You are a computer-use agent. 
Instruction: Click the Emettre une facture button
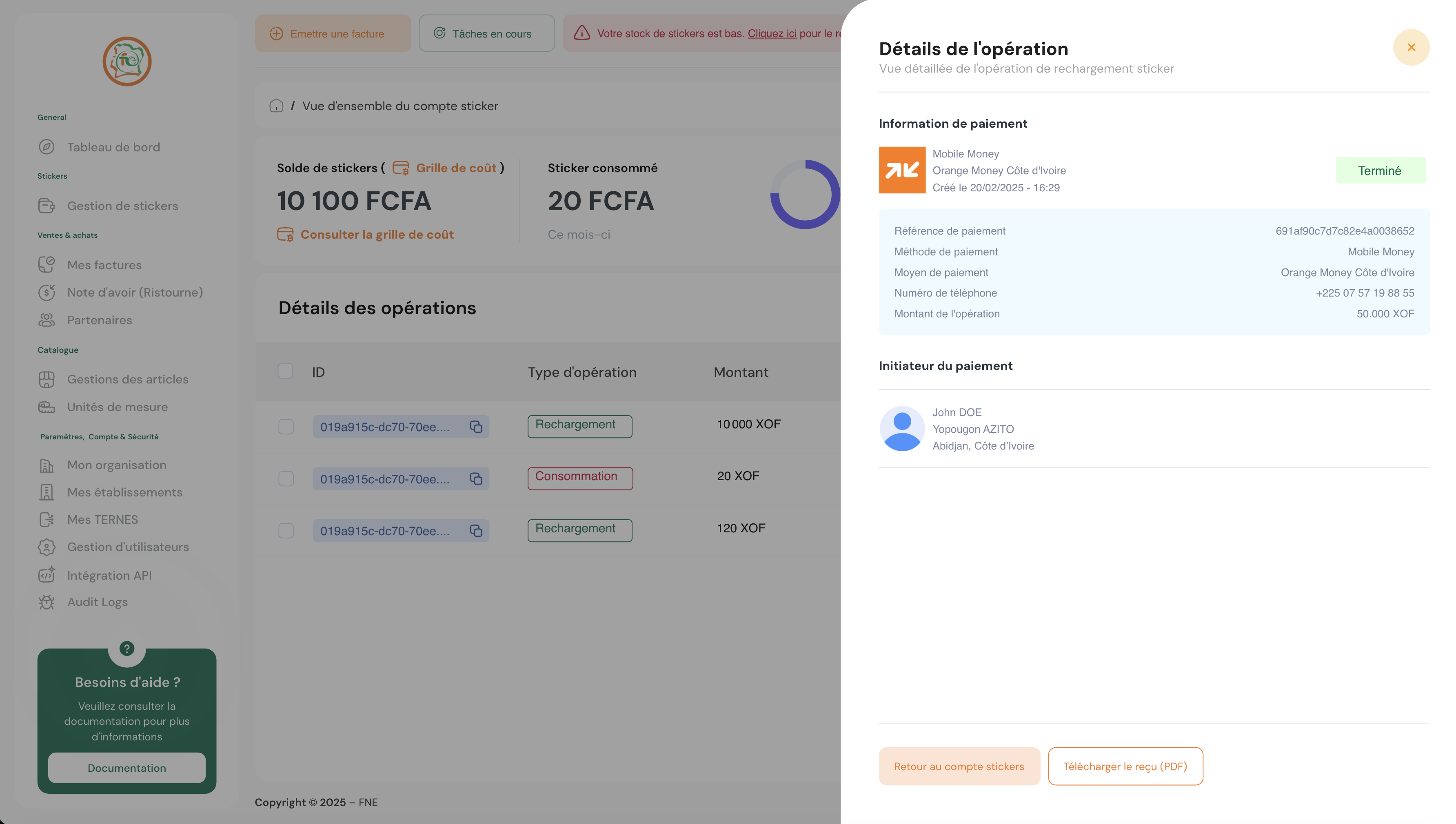(x=333, y=33)
